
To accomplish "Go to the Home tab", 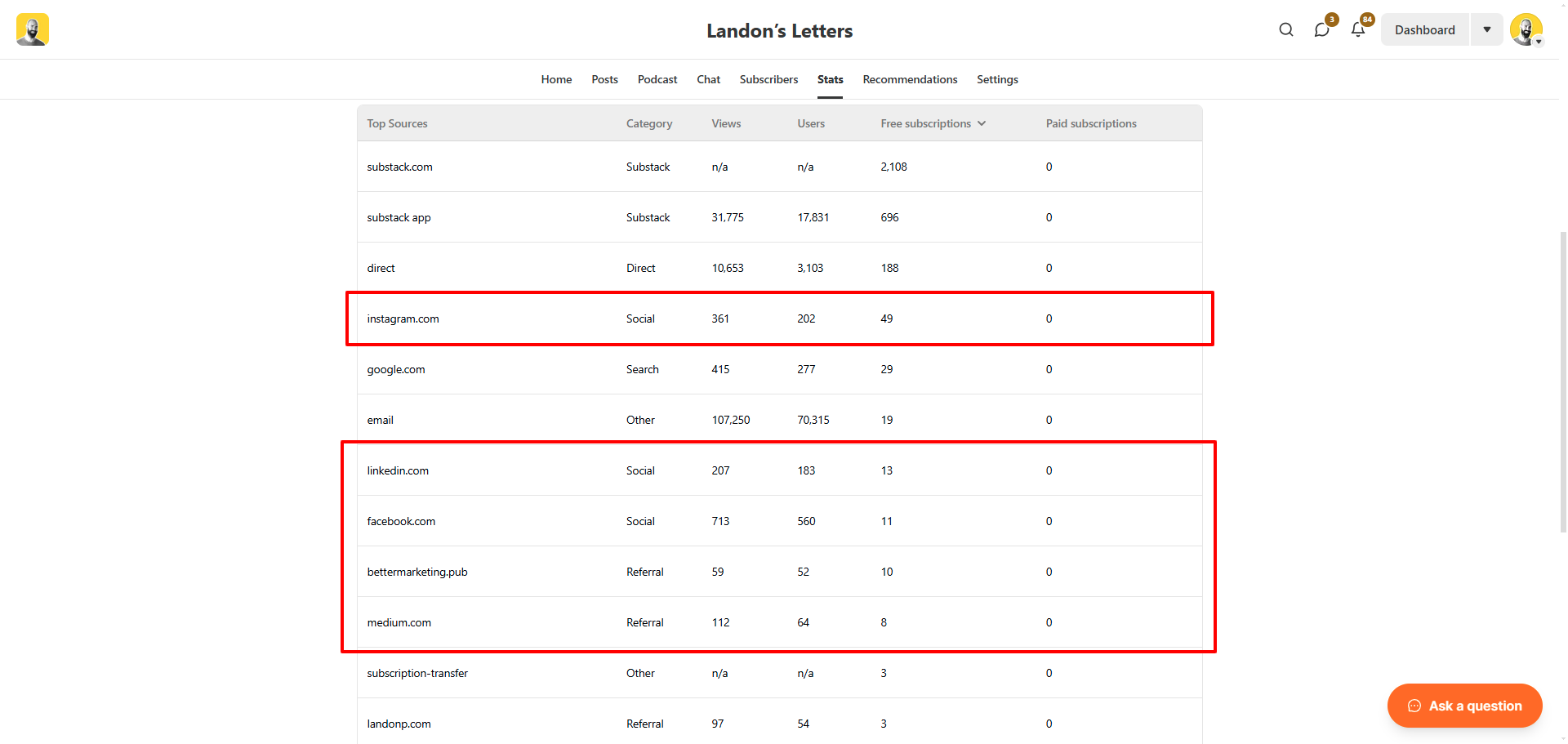I will point(556,79).
